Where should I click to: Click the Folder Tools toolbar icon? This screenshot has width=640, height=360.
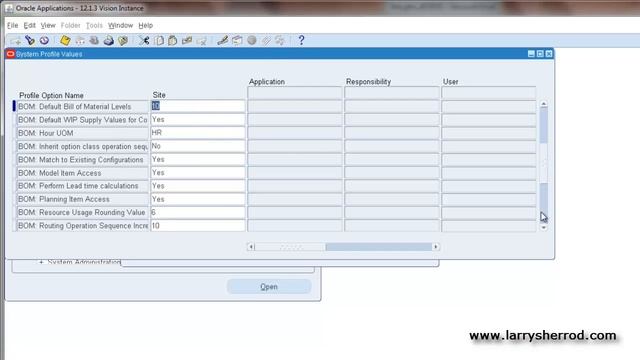[x=280, y=40]
